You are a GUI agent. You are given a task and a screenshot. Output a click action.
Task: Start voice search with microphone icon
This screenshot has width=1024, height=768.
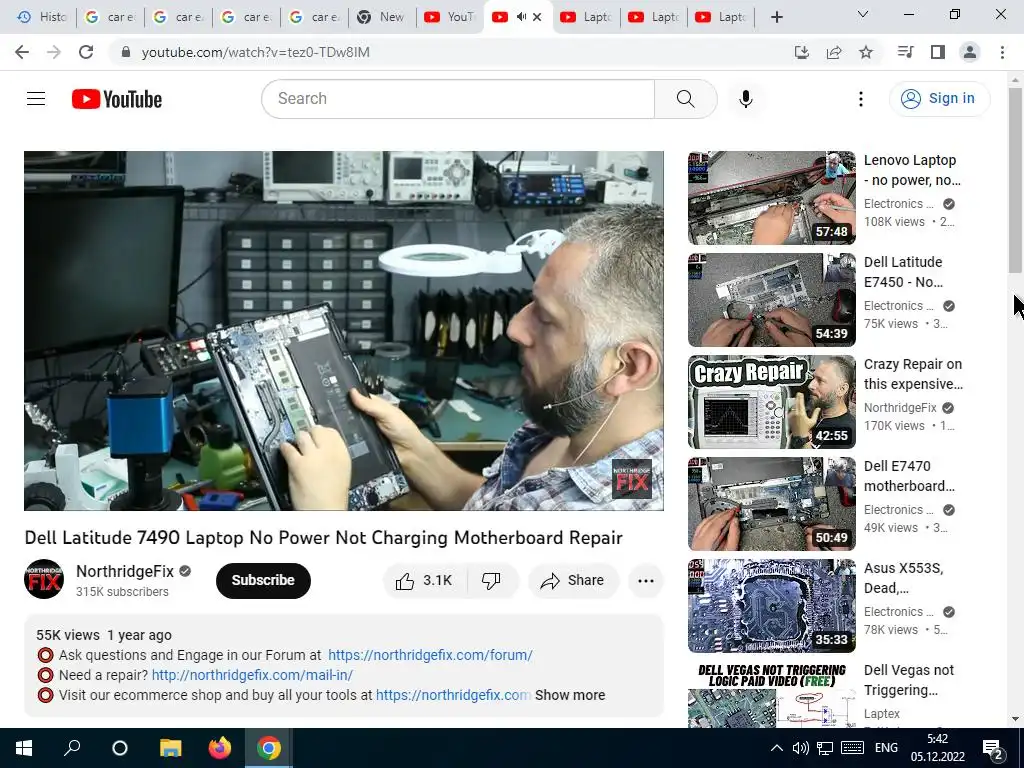click(x=746, y=99)
